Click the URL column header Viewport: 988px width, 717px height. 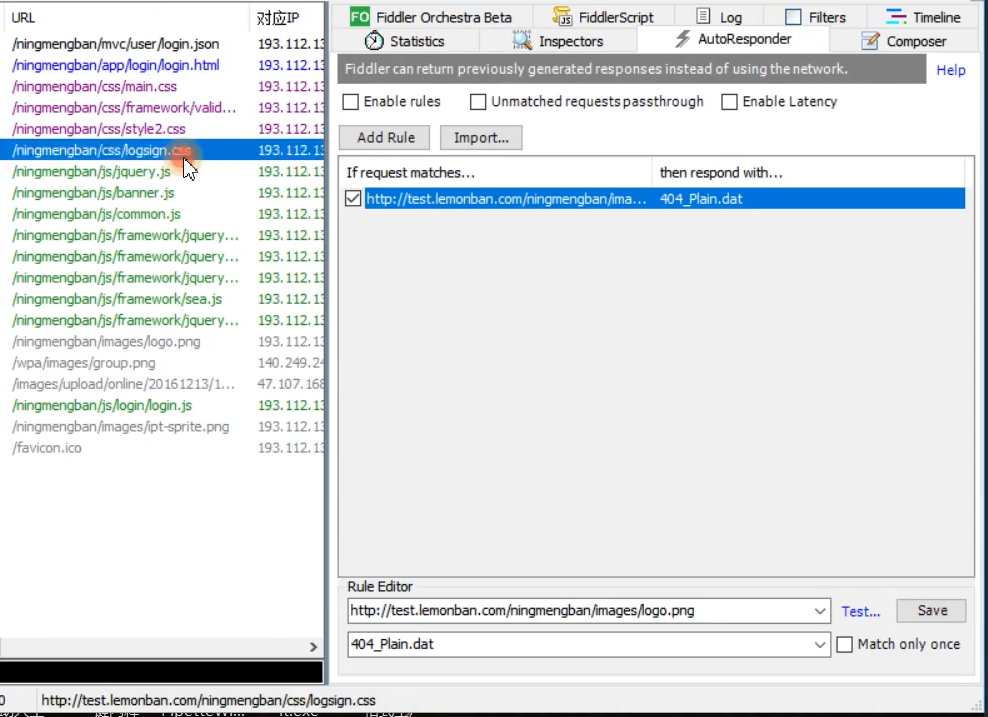tap(125, 18)
